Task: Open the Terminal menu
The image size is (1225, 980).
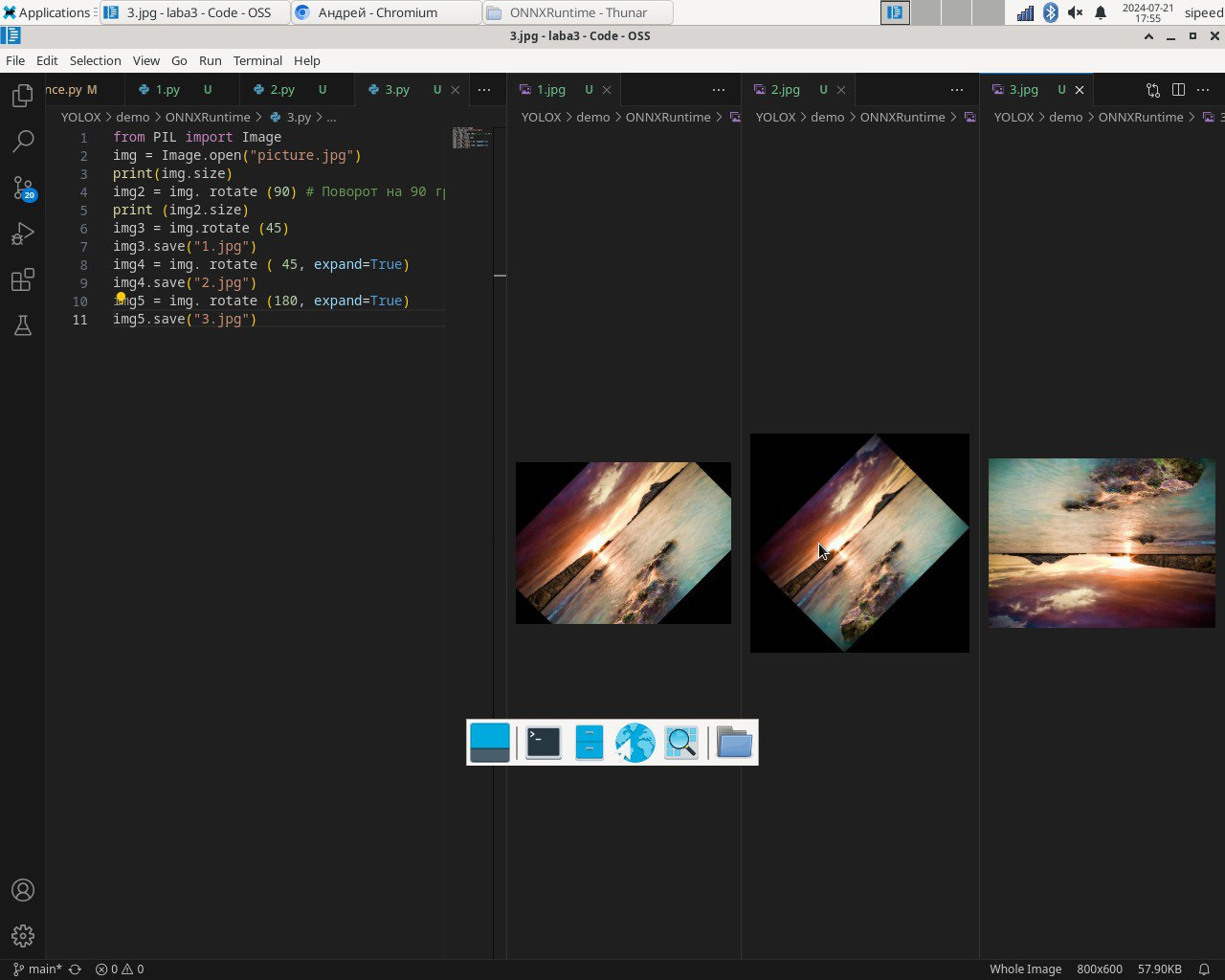Action: [257, 60]
